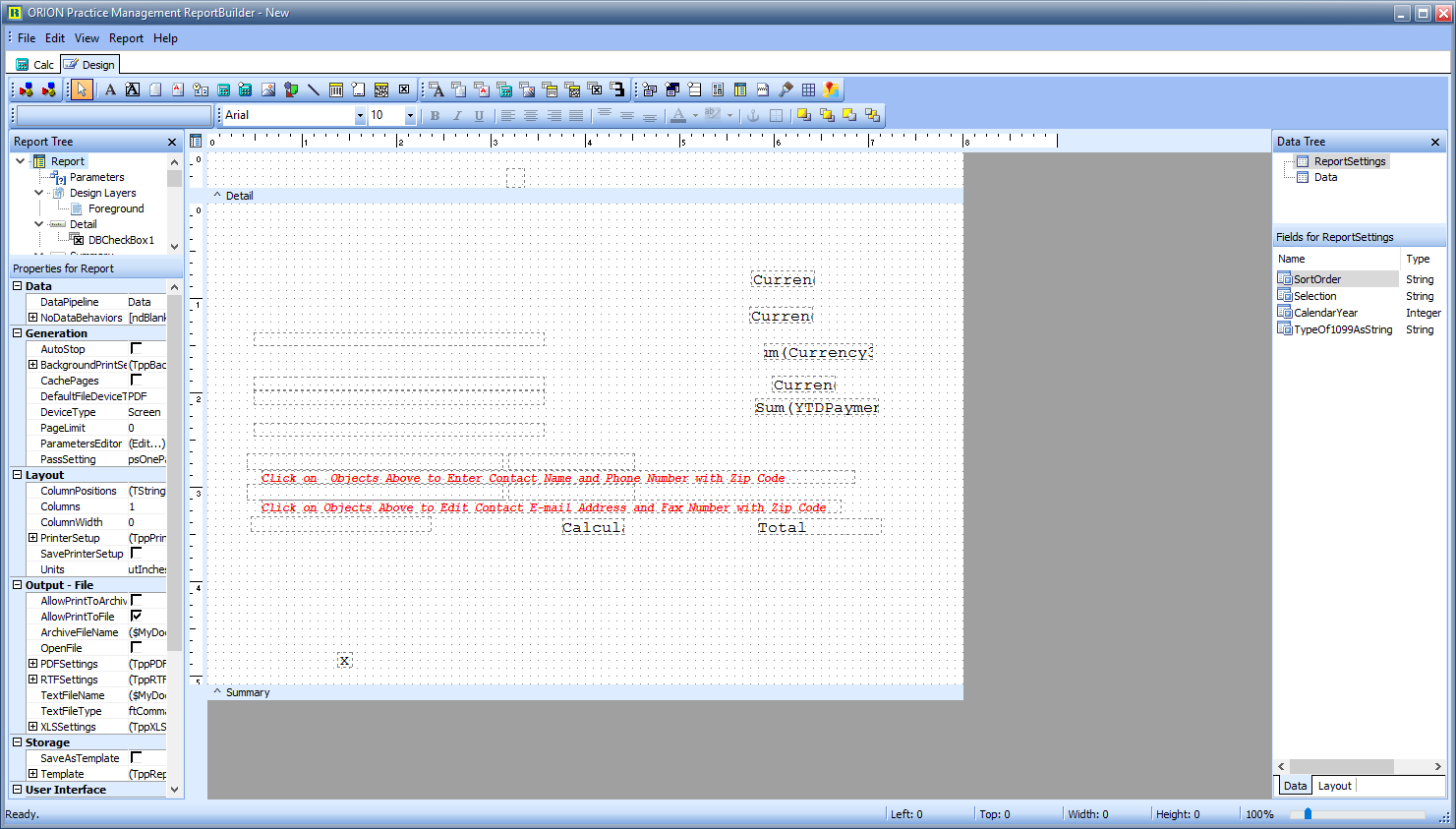
Task: Click the Bring to Front icon
Action: [804, 115]
